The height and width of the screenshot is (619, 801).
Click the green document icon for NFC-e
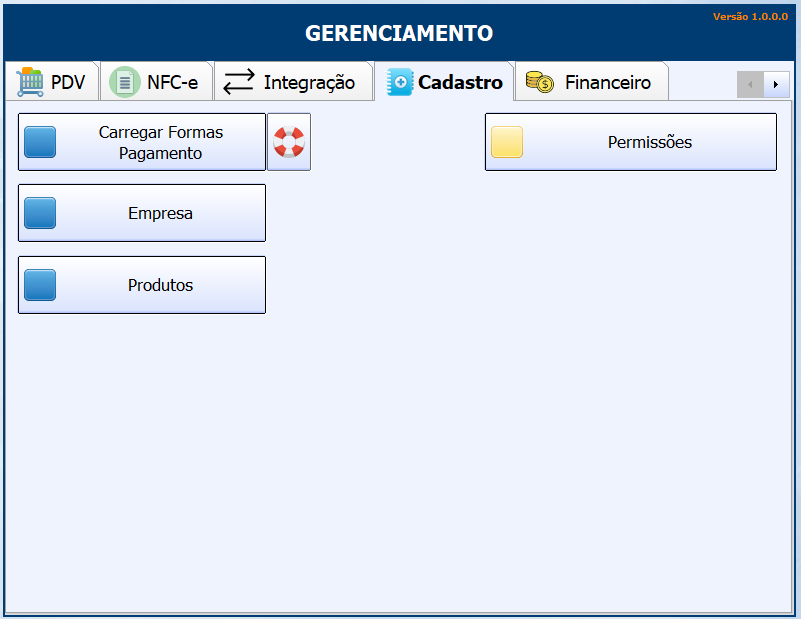(125, 82)
